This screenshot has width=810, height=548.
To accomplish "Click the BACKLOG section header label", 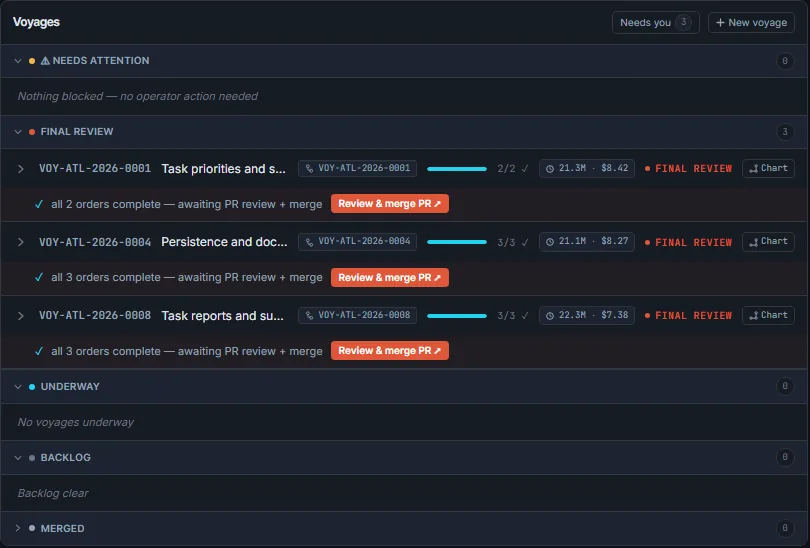I will [66, 458].
